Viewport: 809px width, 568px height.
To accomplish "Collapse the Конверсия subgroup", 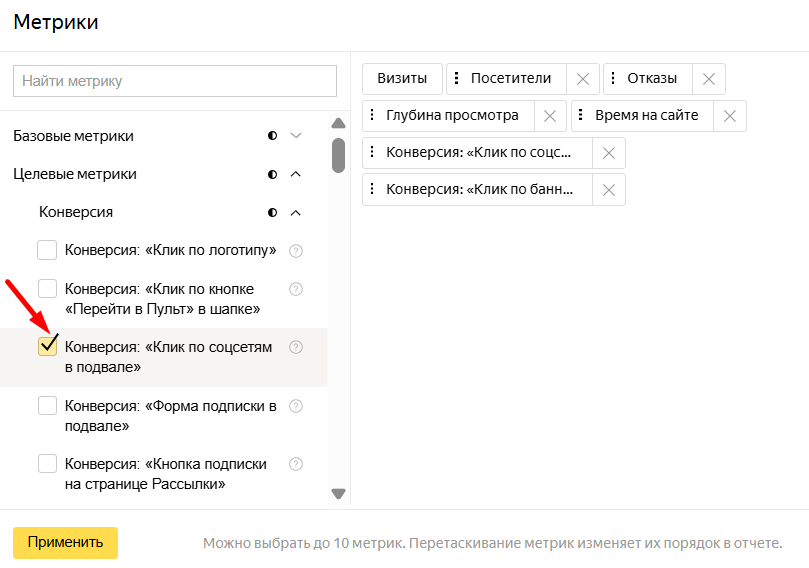I will pyautogui.click(x=295, y=212).
